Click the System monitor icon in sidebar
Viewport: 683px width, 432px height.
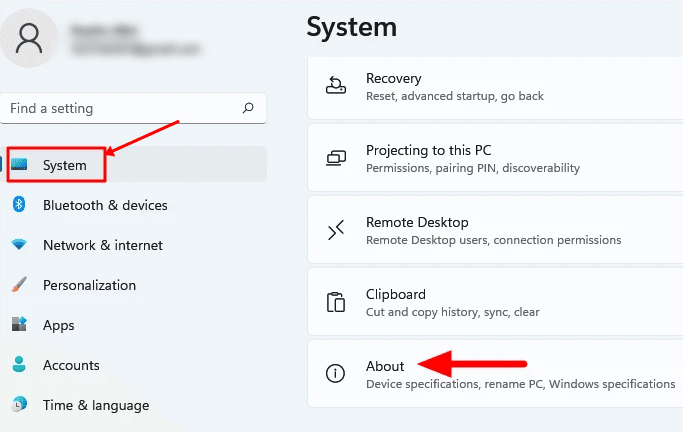coord(20,165)
